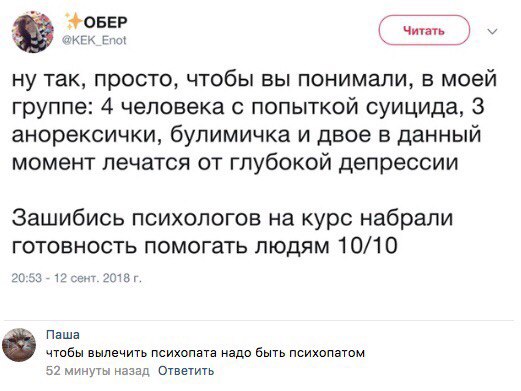Open ОБЕР's profile avatar picture

point(33,32)
